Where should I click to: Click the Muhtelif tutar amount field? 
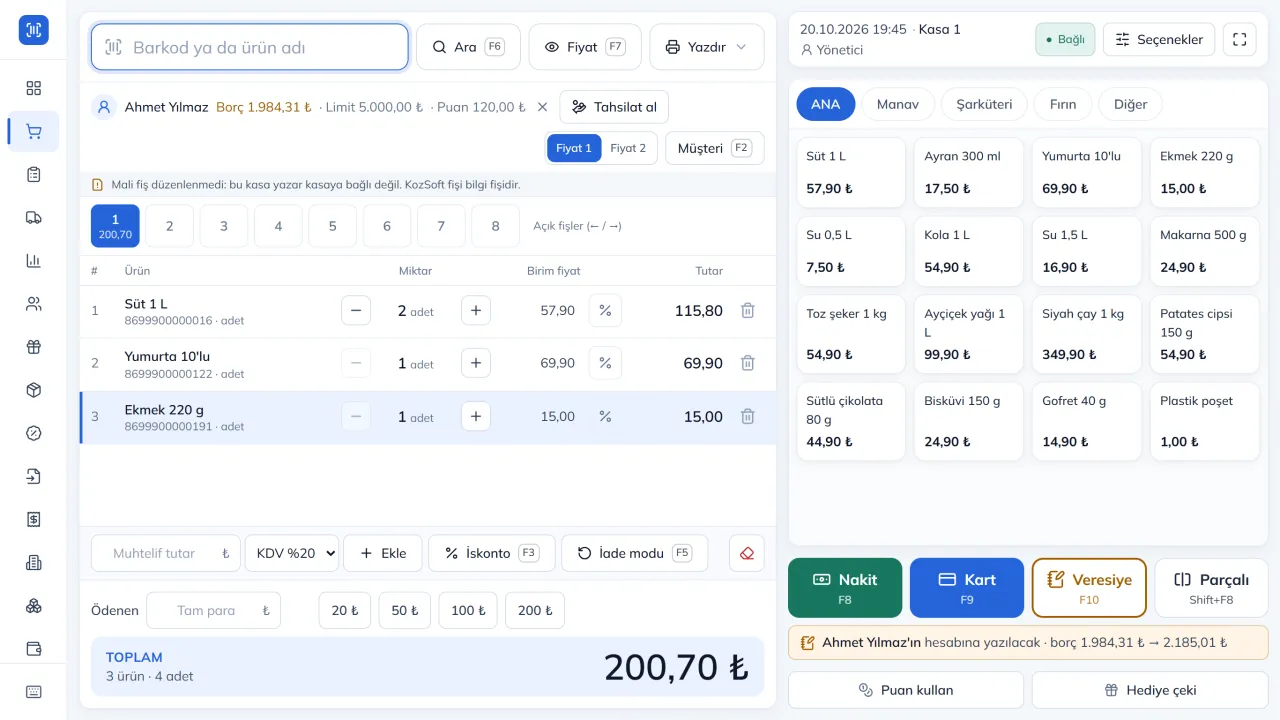(166, 553)
